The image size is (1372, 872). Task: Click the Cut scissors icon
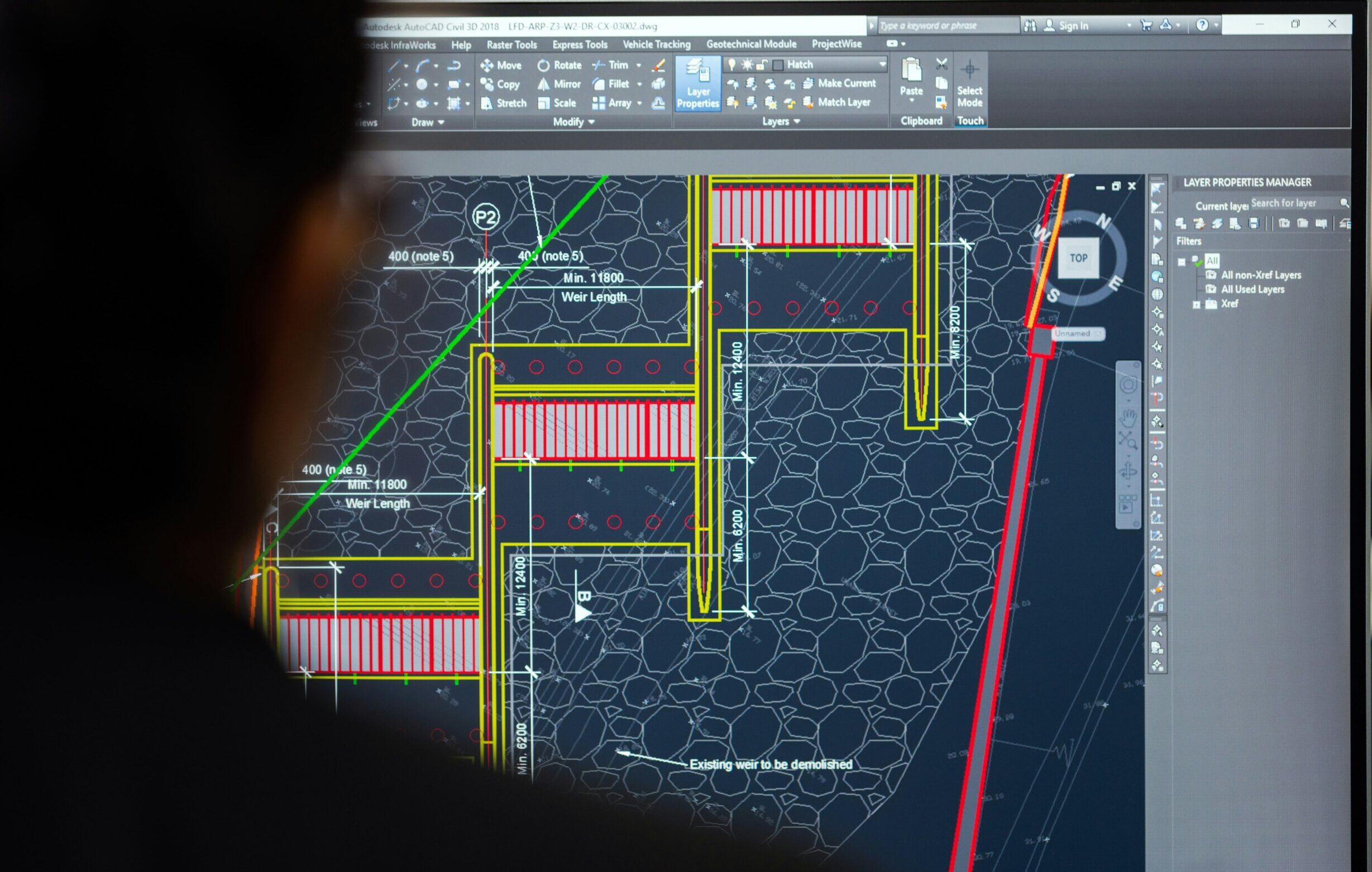point(941,64)
